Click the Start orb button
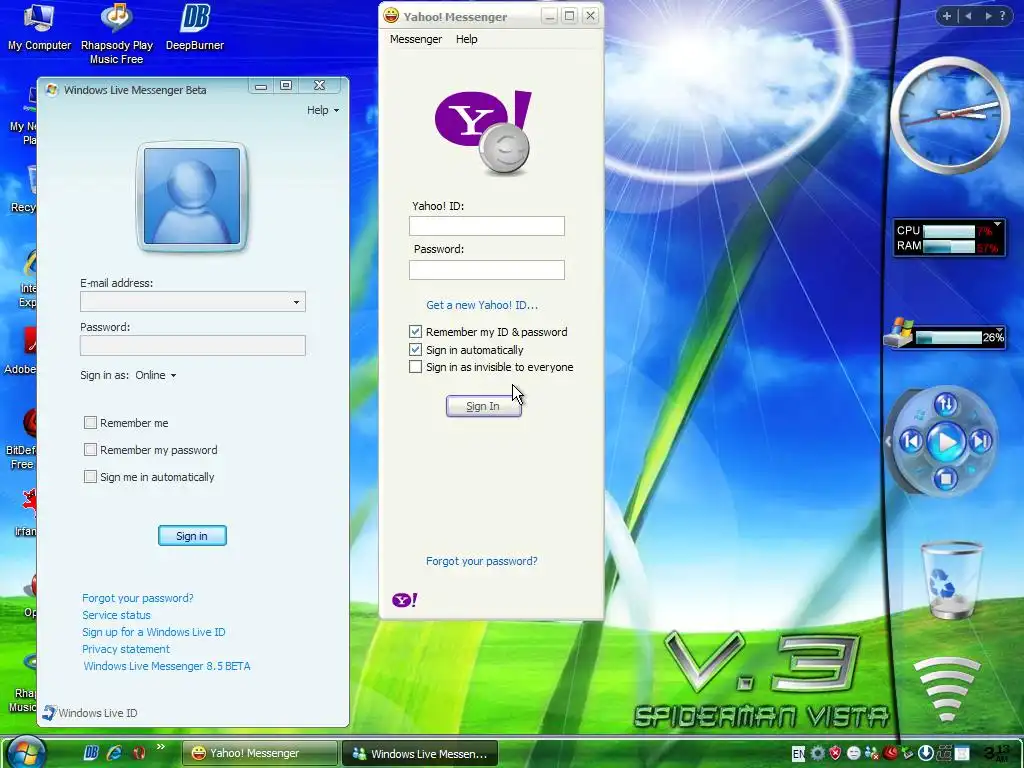 pyautogui.click(x=26, y=752)
